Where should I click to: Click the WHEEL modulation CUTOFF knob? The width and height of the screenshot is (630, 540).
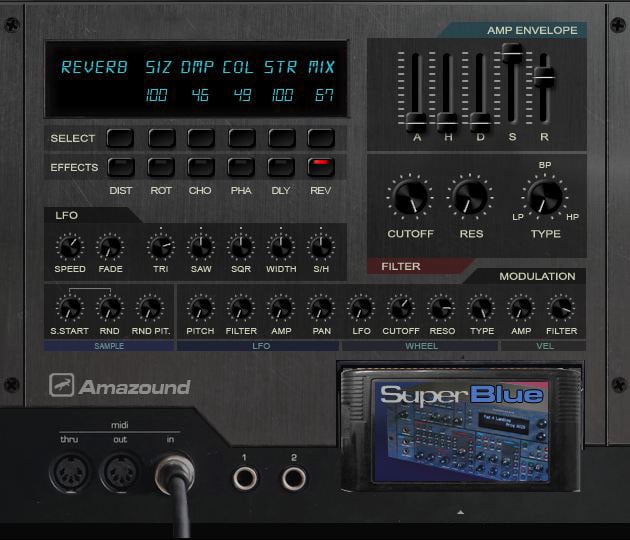coord(401,308)
